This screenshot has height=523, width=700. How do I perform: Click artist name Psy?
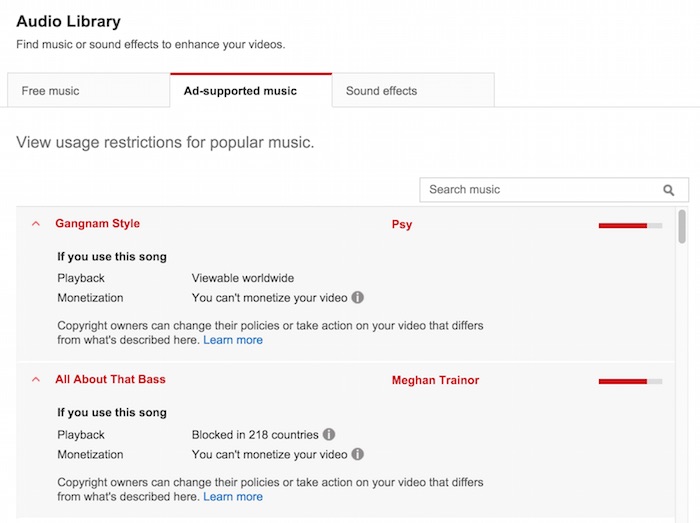point(401,225)
